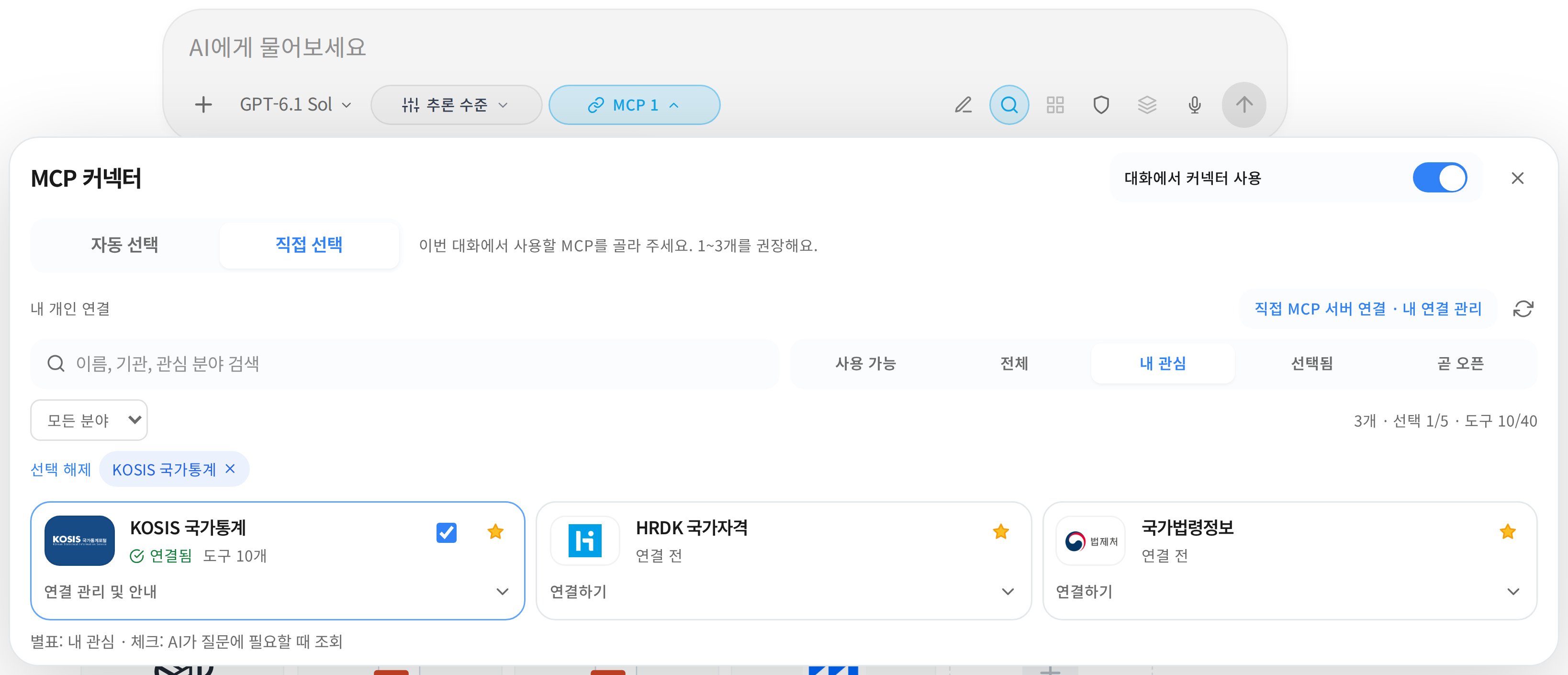Viewport: 1568px width, 675px height.
Task: Click the pencil edit icon
Action: point(963,105)
